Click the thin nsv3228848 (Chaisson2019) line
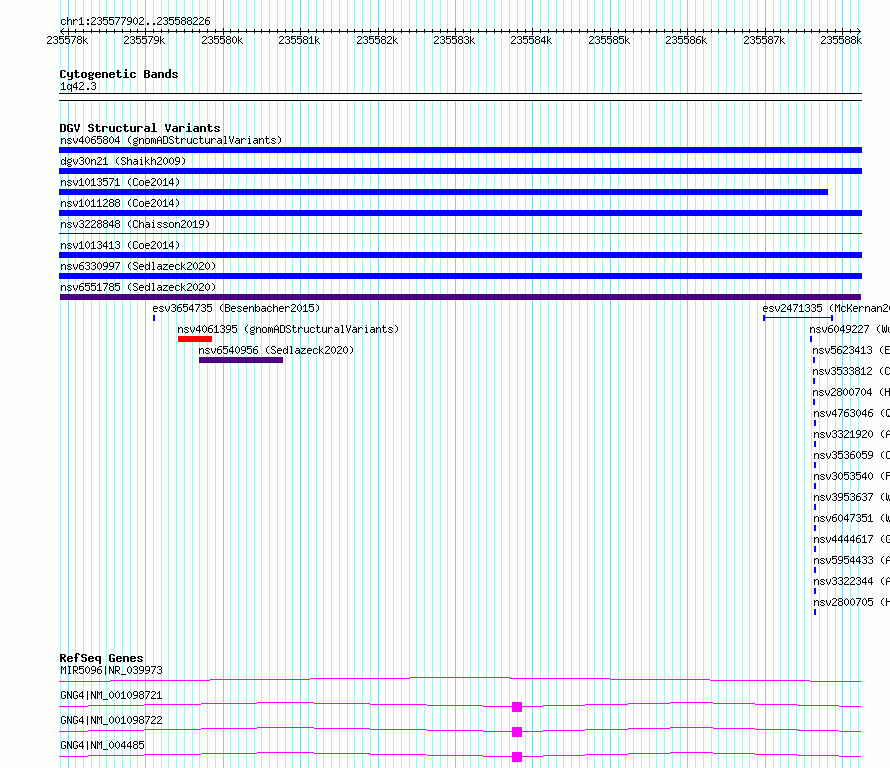 (460, 233)
